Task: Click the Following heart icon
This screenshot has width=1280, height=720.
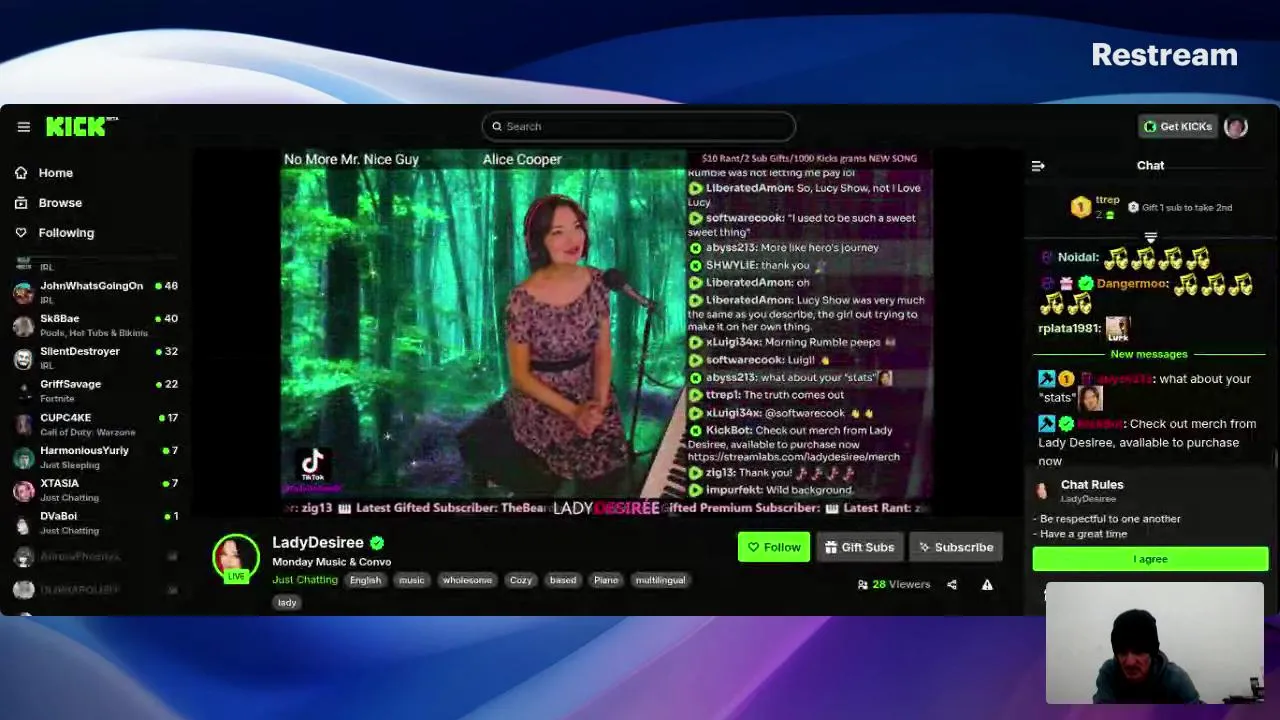Action: point(21,233)
